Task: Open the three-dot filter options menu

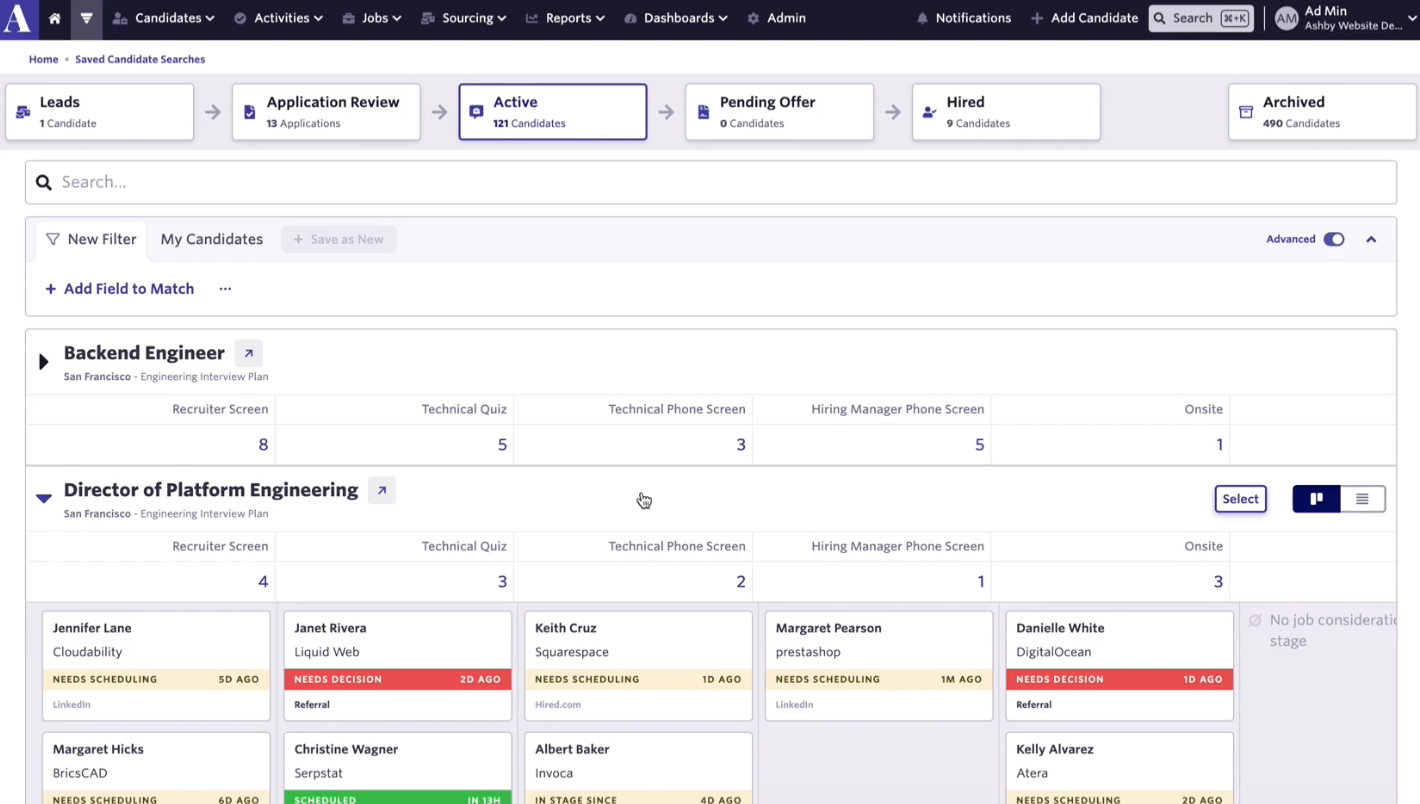Action: click(225, 289)
